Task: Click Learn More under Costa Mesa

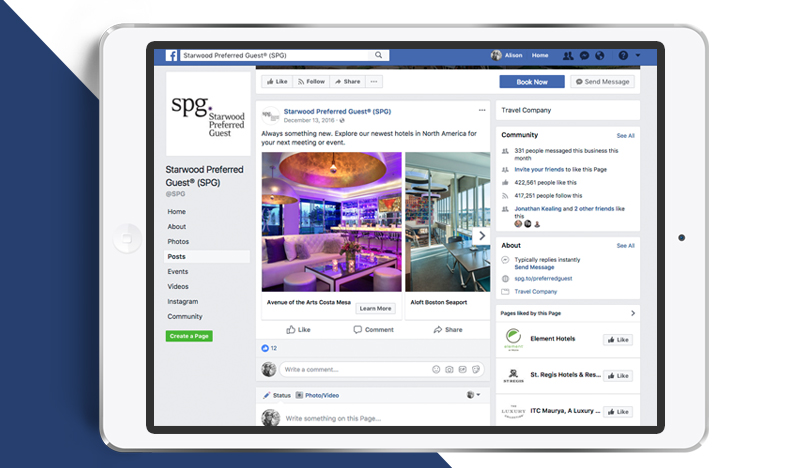Action: coord(375,308)
